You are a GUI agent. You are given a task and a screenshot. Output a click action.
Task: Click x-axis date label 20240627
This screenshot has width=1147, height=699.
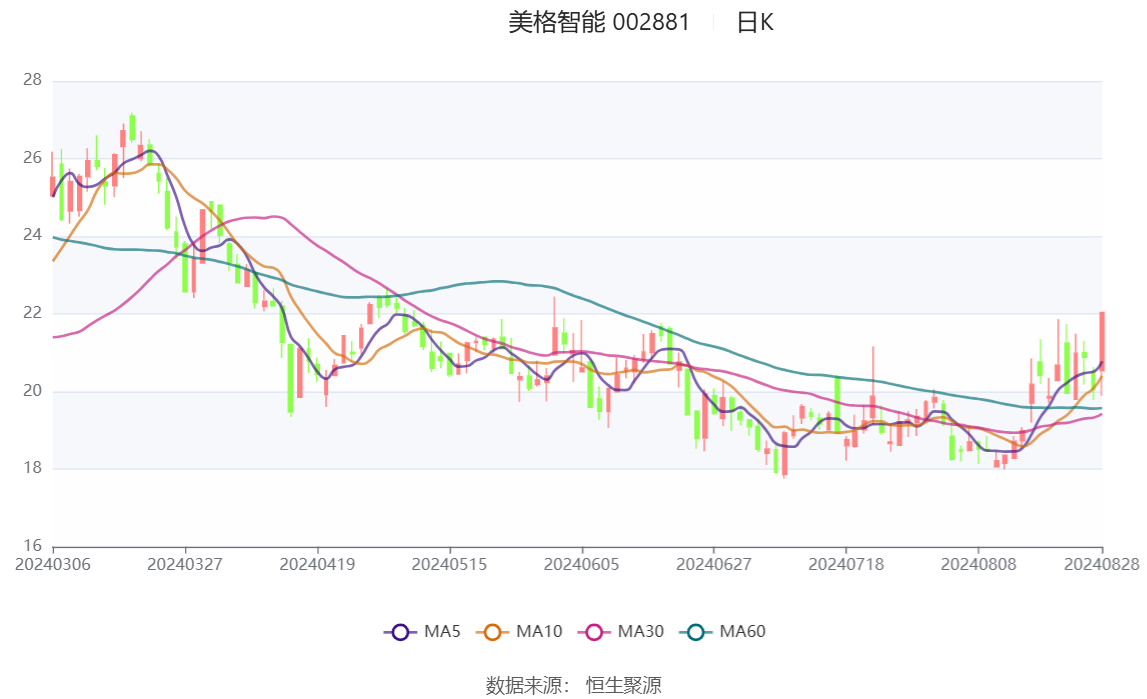[x=714, y=564]
